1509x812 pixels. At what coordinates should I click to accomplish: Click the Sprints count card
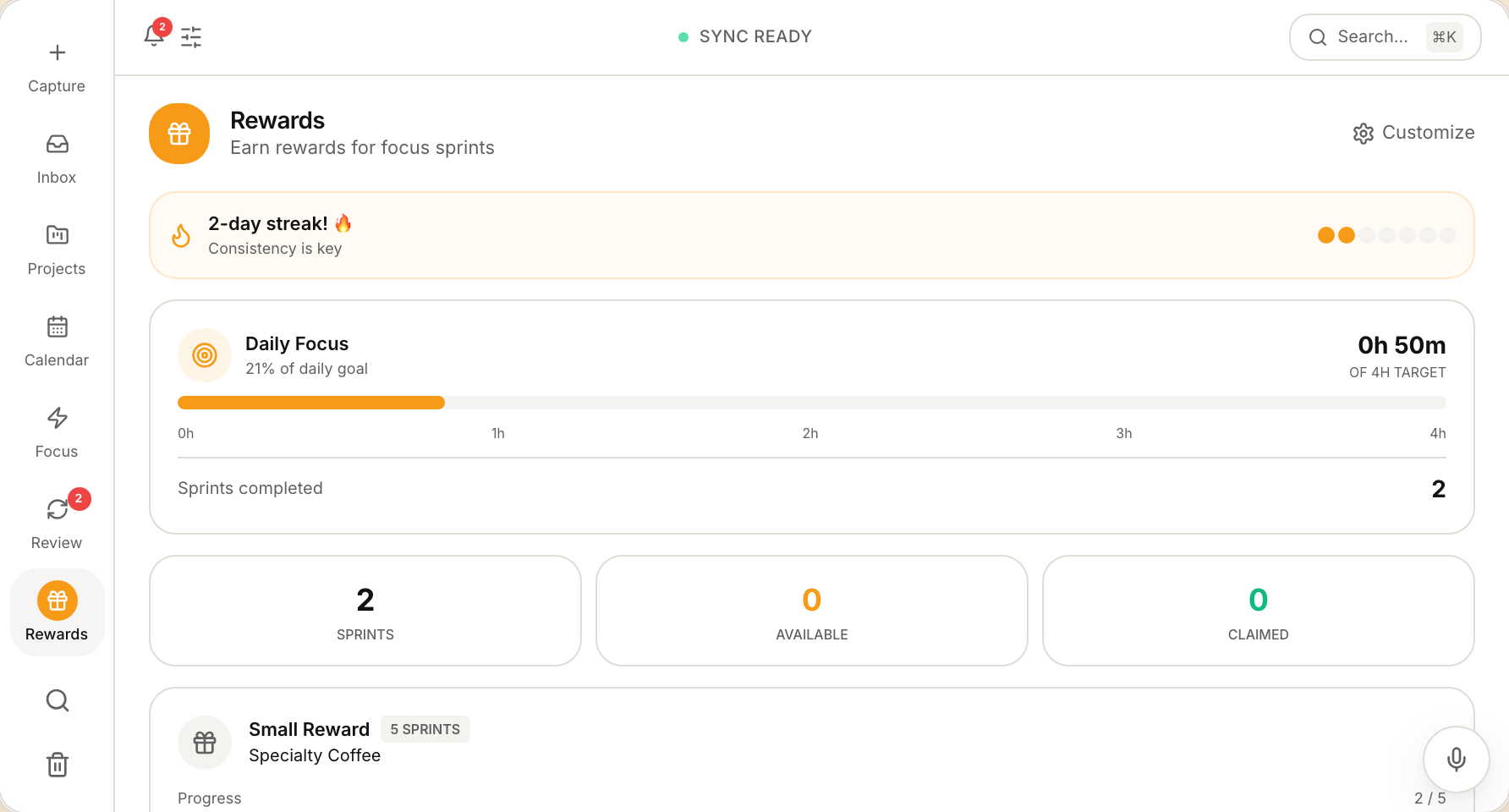point(365,611)
